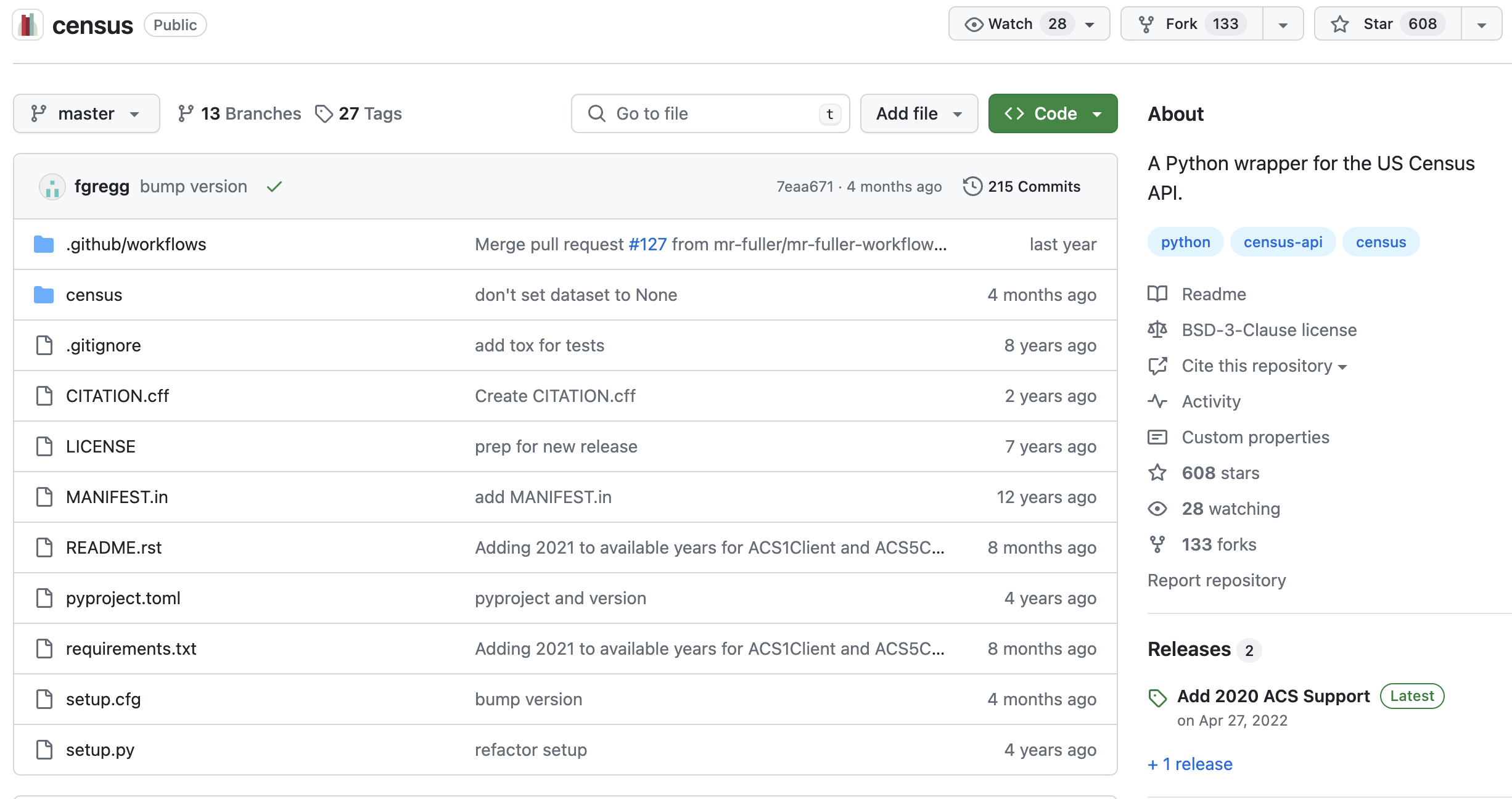Select the python topic tag

click(x=1185, y=242)
